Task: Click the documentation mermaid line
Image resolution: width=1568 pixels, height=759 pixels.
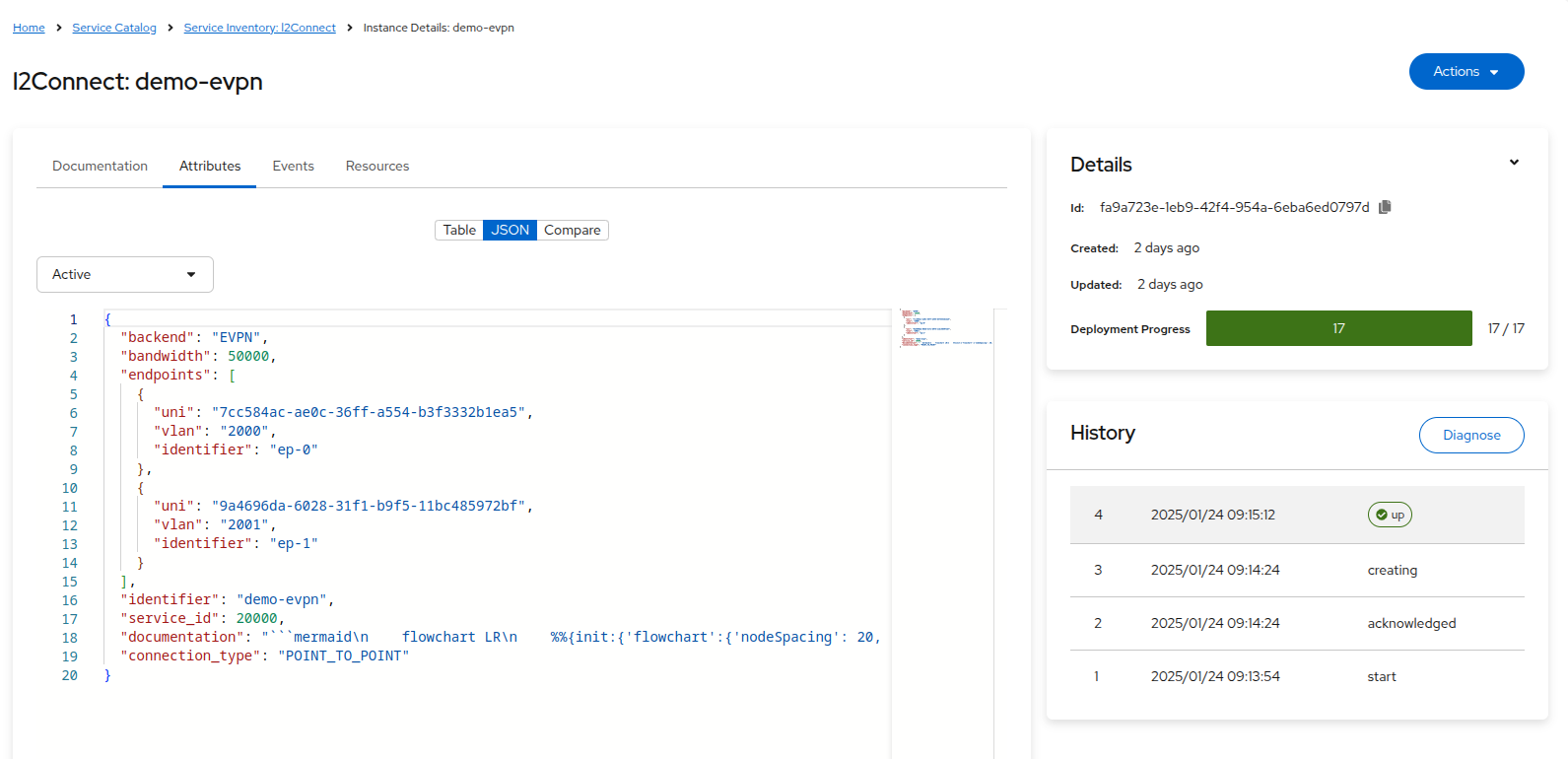Action: tap(501, 637)
